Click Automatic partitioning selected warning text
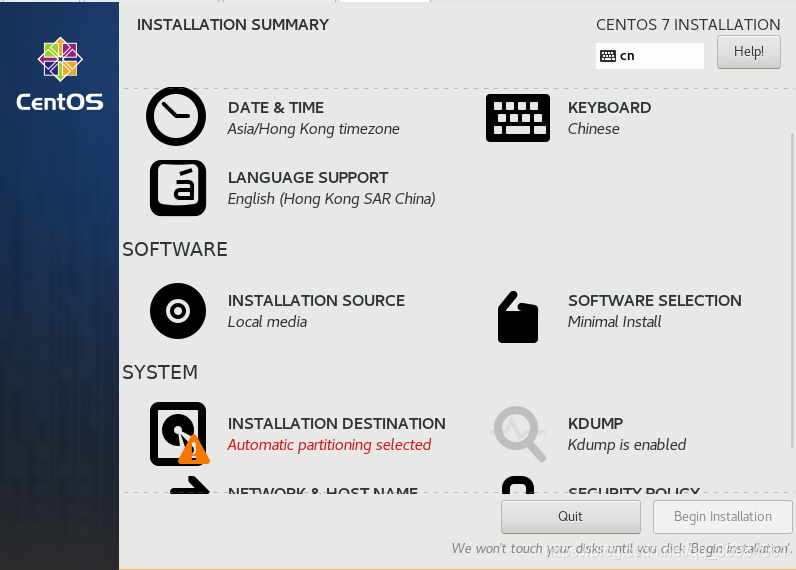796x570 pixels. coord(329,445)
